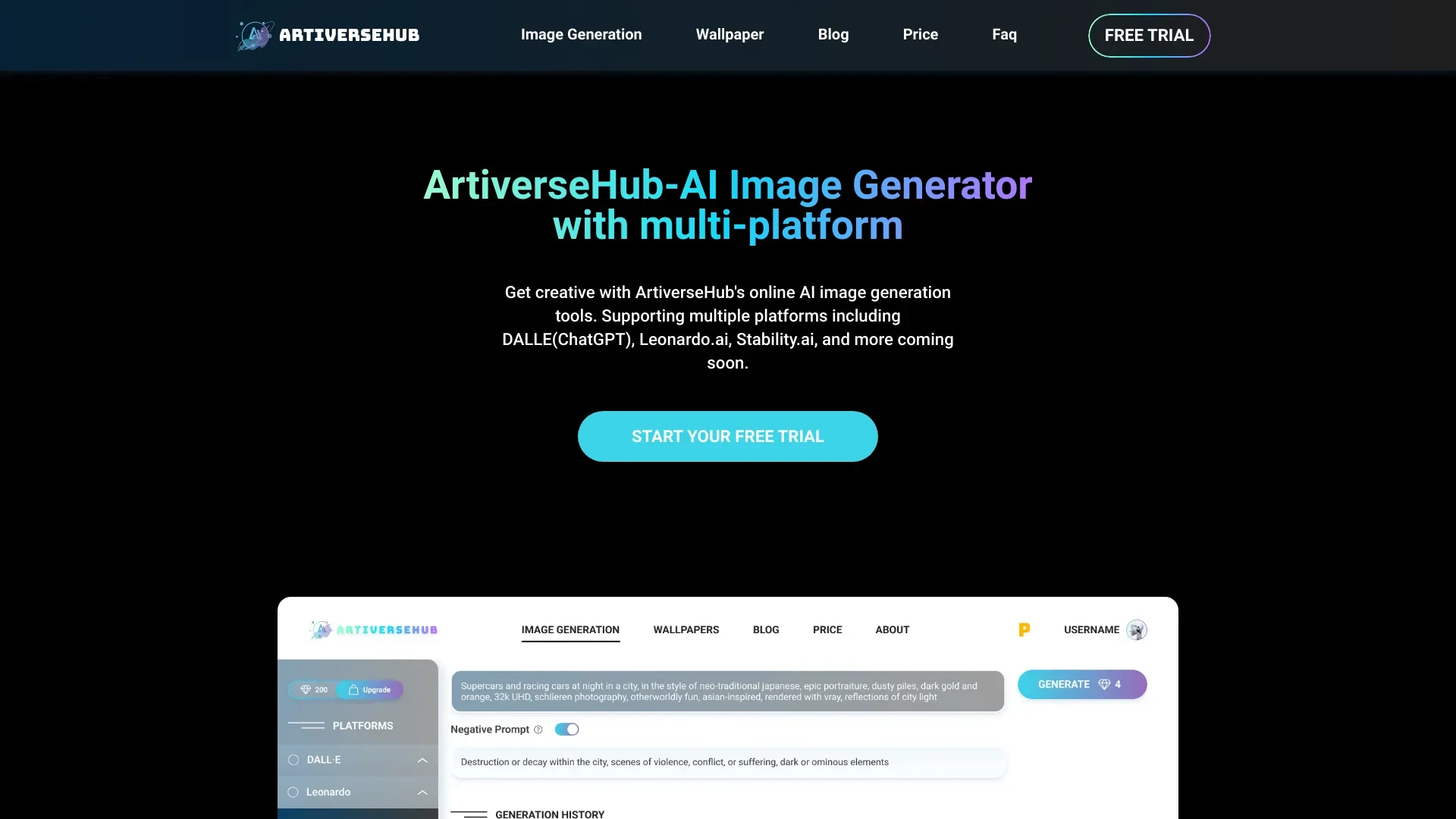Click the gem/credits icon near 200
Image resolution: width=1456 pixels, height=819 pixels.
click(305, 689)
